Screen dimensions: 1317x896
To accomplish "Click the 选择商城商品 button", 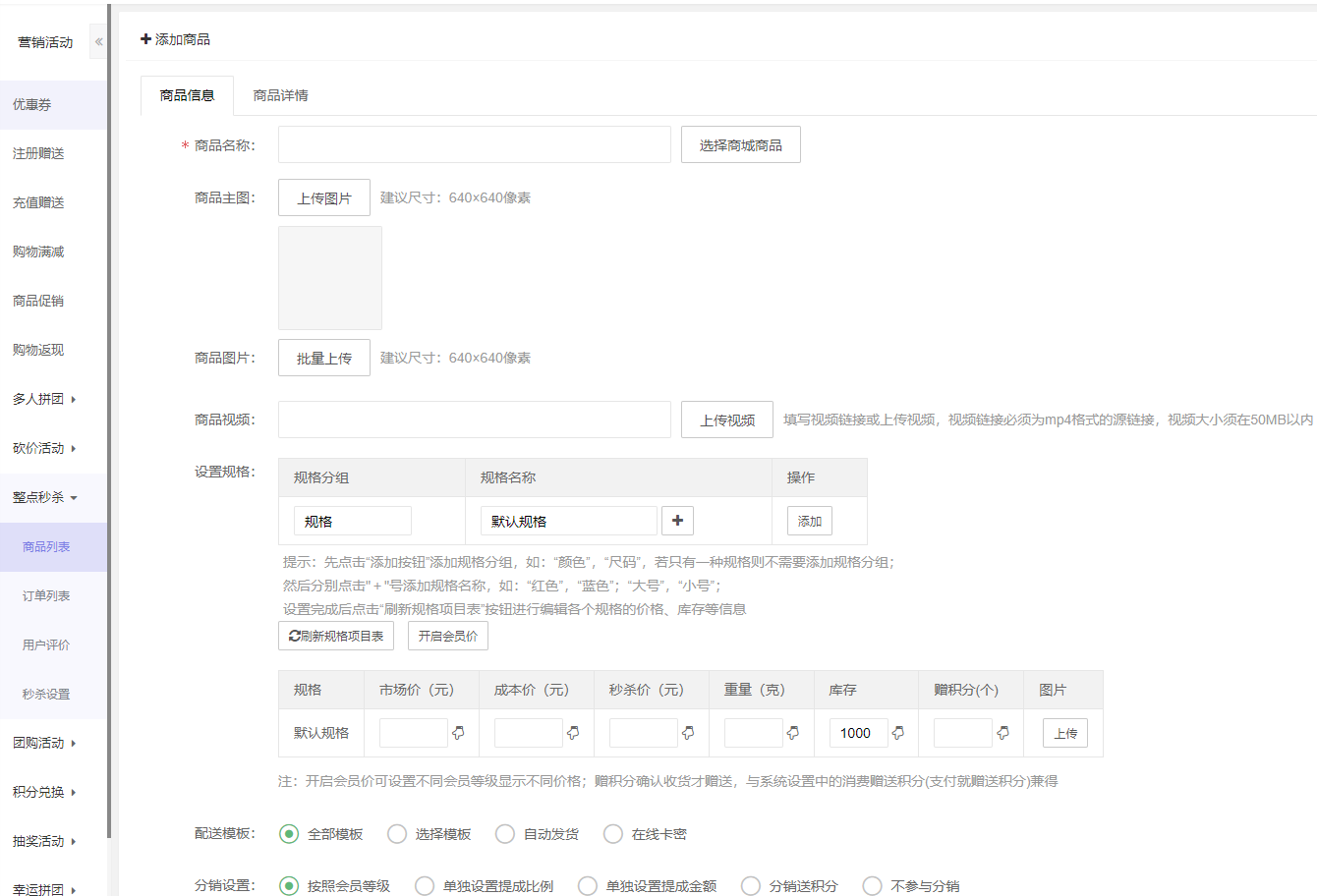I will point(740,145).
